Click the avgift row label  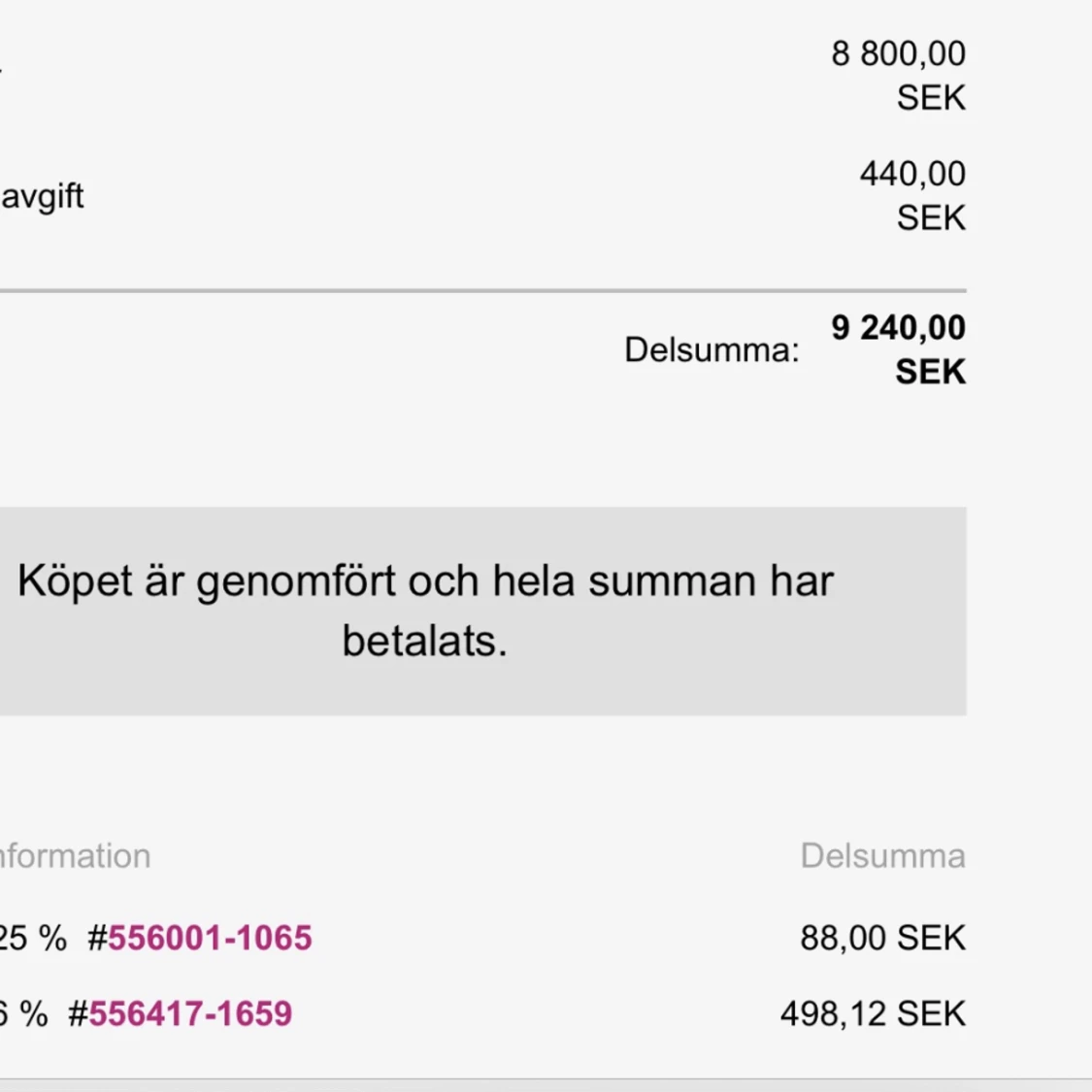point(42,196)
